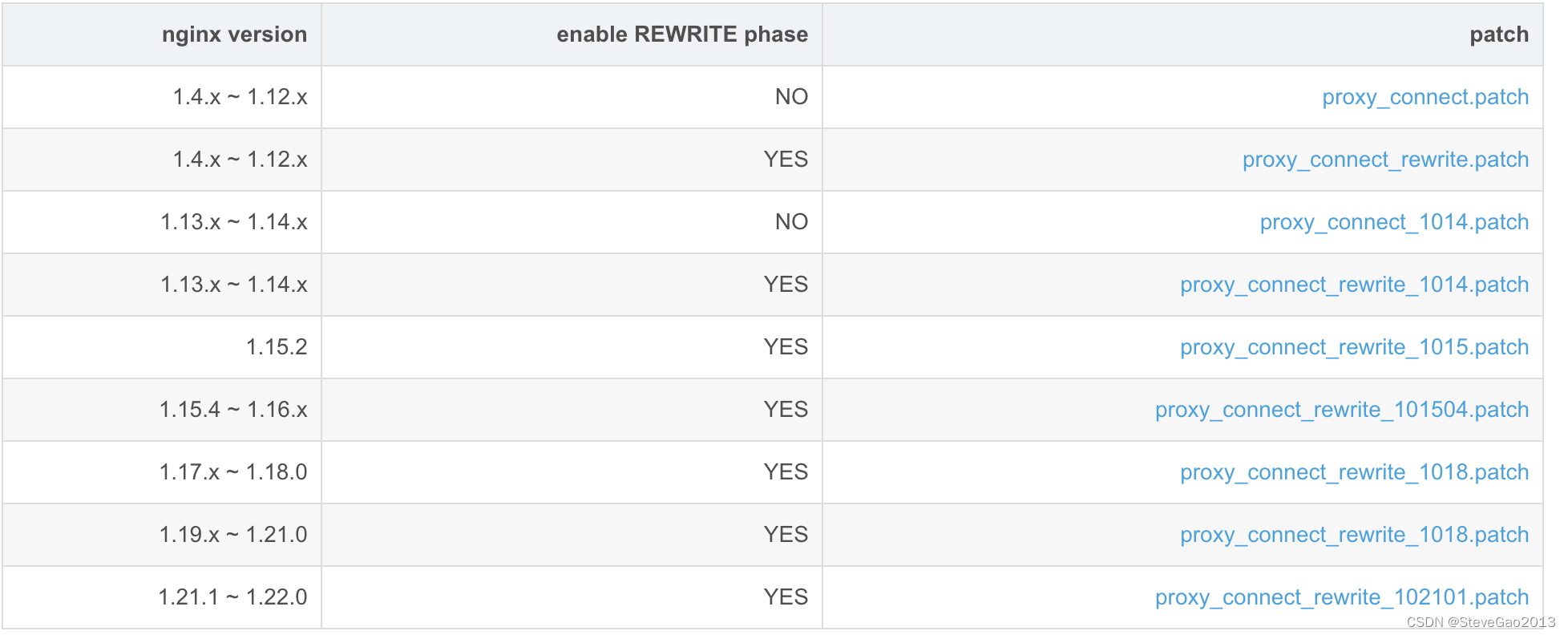The height and width of the screenshot is (635, 1568).
Task: Open proxy_connect_rewrite.patch link
Action: pos(1385,160)
